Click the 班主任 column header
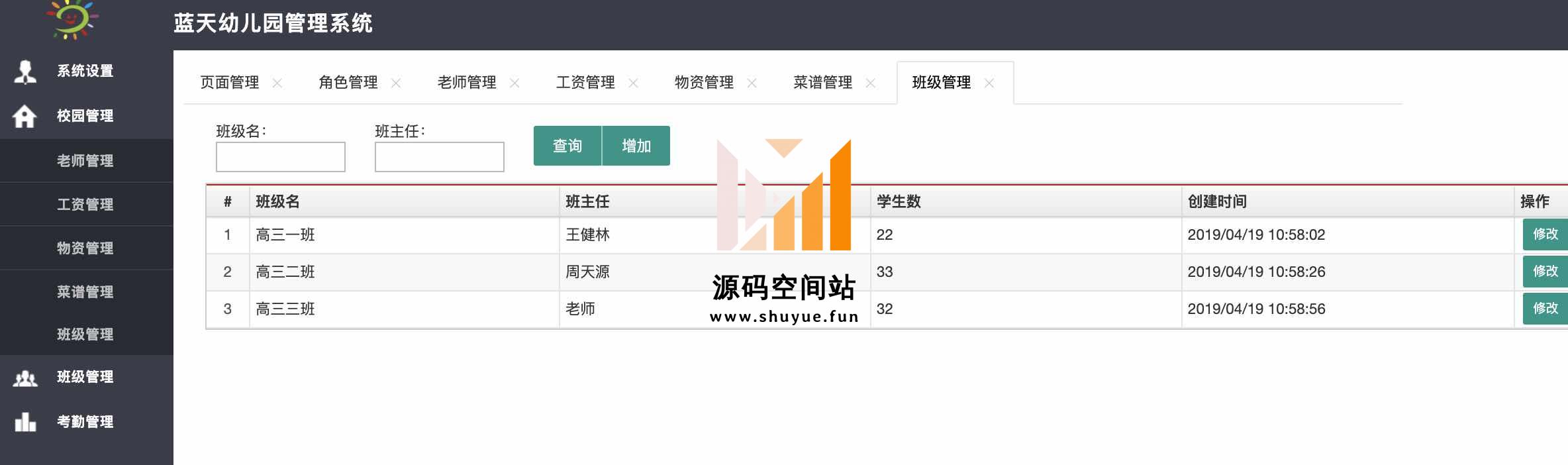Viewport: 1568px width, 465px height. pyautogui.click(x=587, y=202)
